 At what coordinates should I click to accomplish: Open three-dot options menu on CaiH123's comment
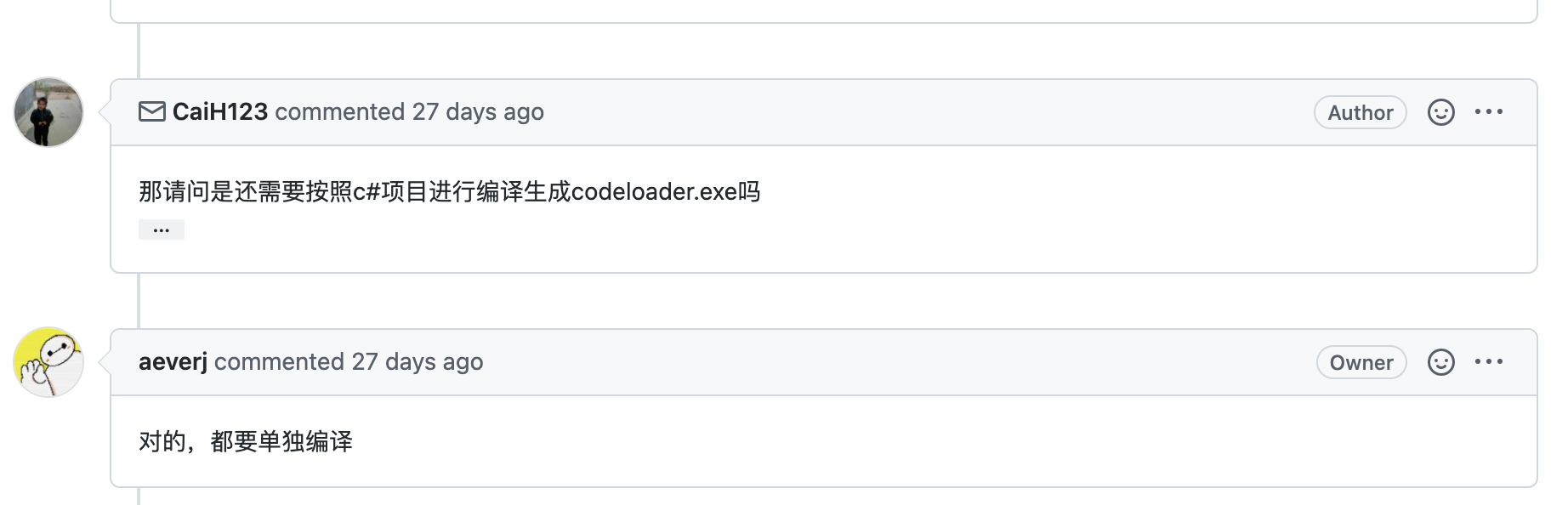1489,111
